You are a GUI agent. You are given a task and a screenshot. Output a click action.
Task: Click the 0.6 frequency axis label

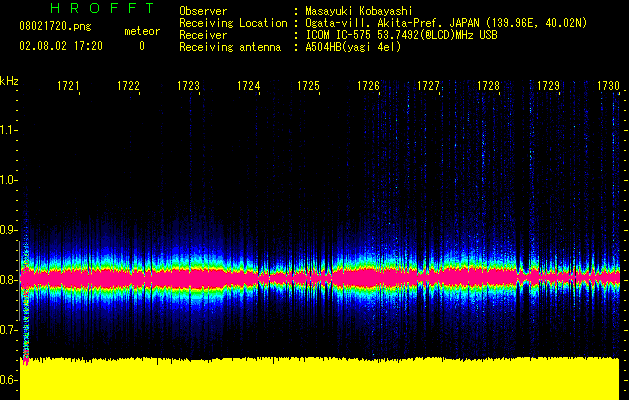pyautogui.click(x=9, y=380)
